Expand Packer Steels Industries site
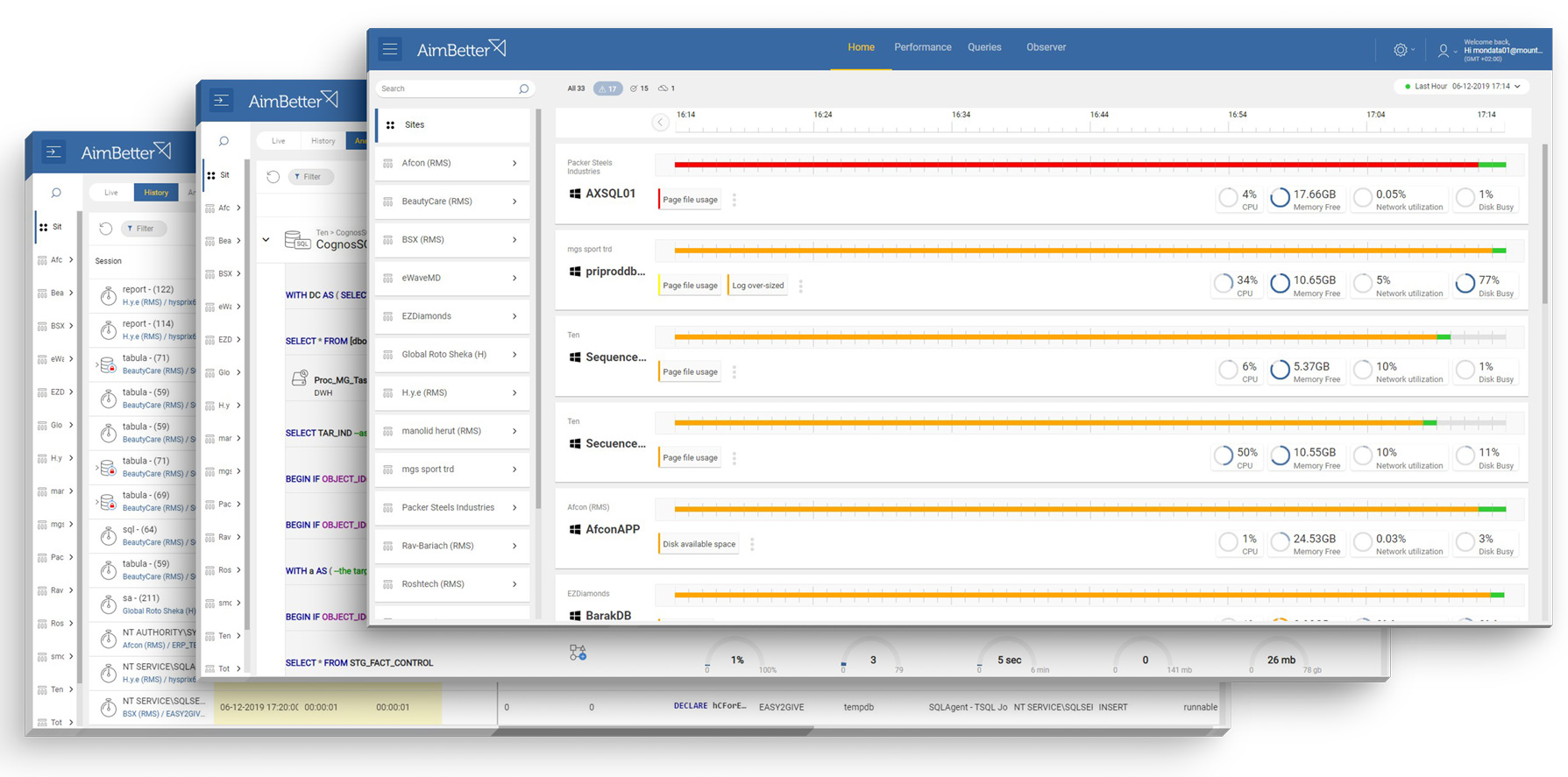Image resolution: width=1568 pixels, height=777 pixels. click(514, 508)
